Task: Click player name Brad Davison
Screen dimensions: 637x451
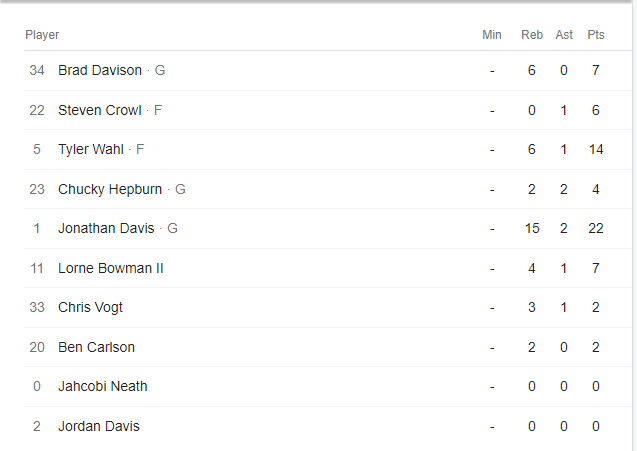Action: tap(100, 71)
